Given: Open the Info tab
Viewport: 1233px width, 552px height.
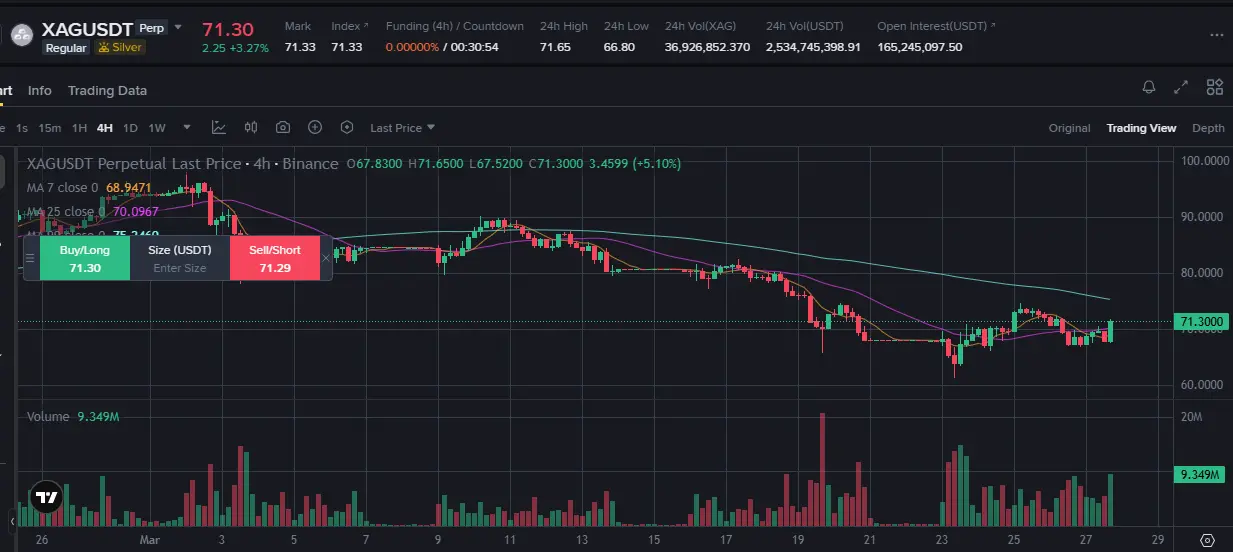Looking at the screenshot, I should point(40,90).
